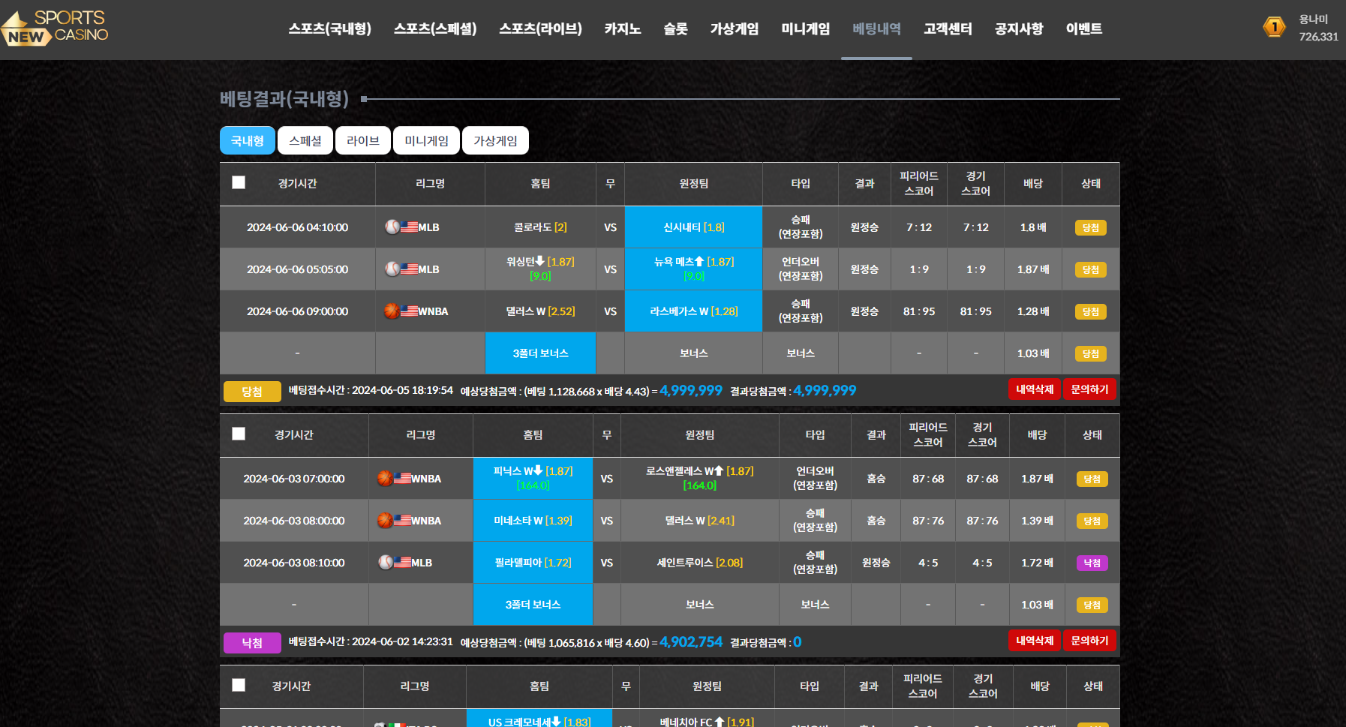Click 문의하기 for the 4,999,999 bet
Screen dimensions: 1346x727
(x=1089, y=389)
